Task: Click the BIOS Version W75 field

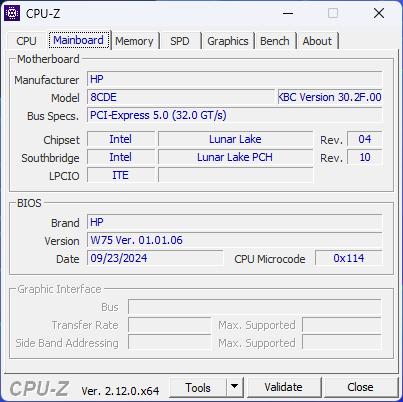Action: [x=235, y=240]
